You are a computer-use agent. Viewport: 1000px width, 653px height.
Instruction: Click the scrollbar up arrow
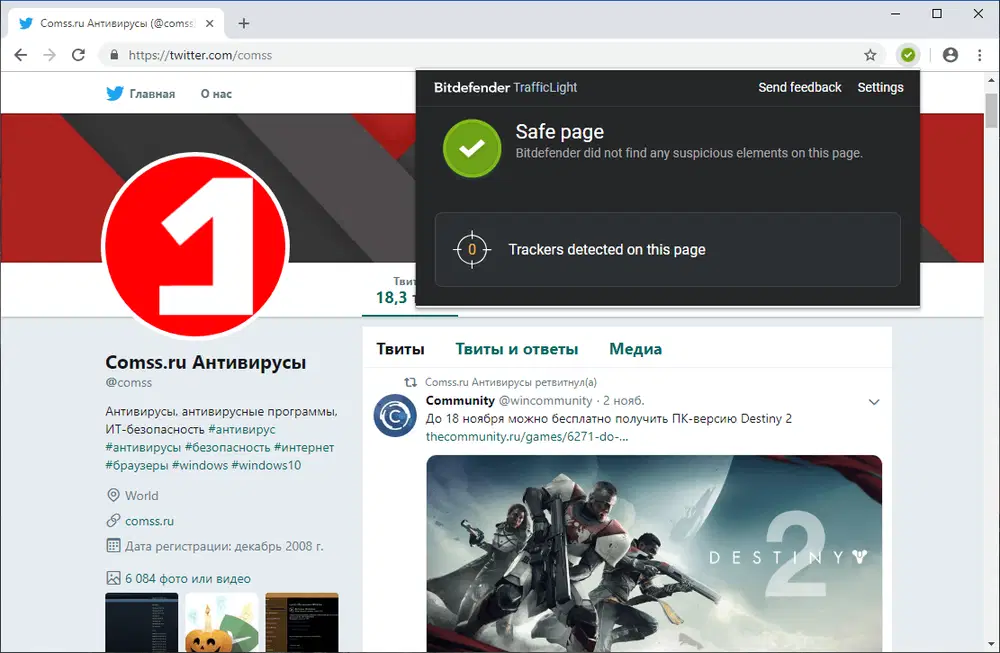(991, 80)
